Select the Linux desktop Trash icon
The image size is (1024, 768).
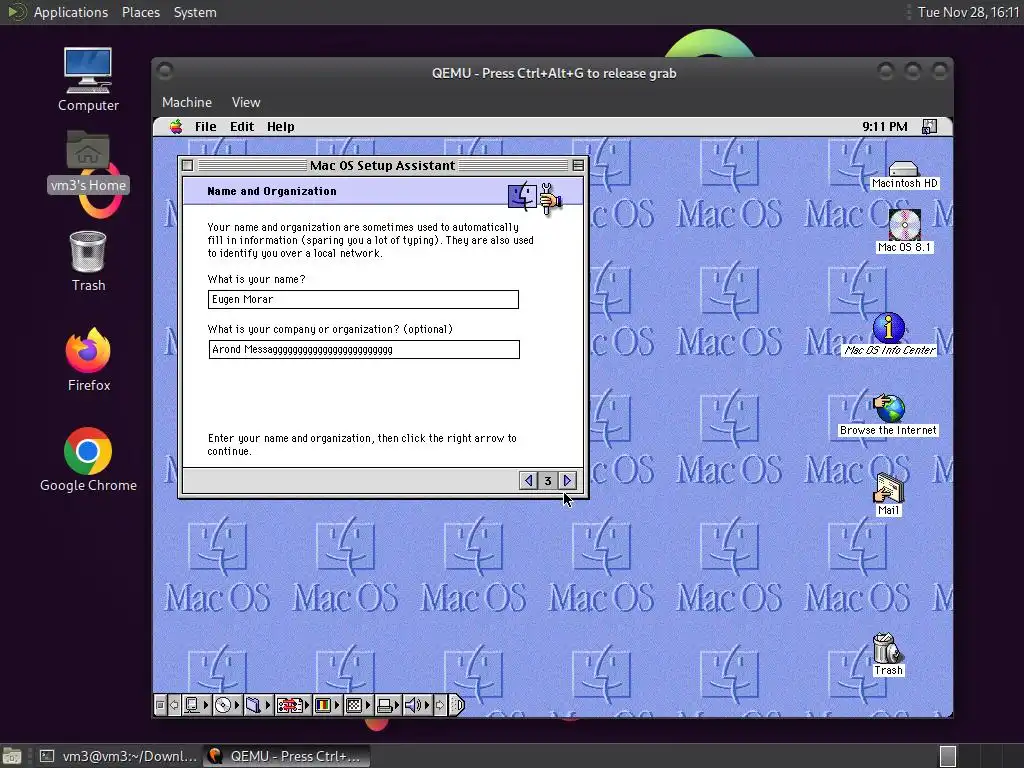[88, 261]
